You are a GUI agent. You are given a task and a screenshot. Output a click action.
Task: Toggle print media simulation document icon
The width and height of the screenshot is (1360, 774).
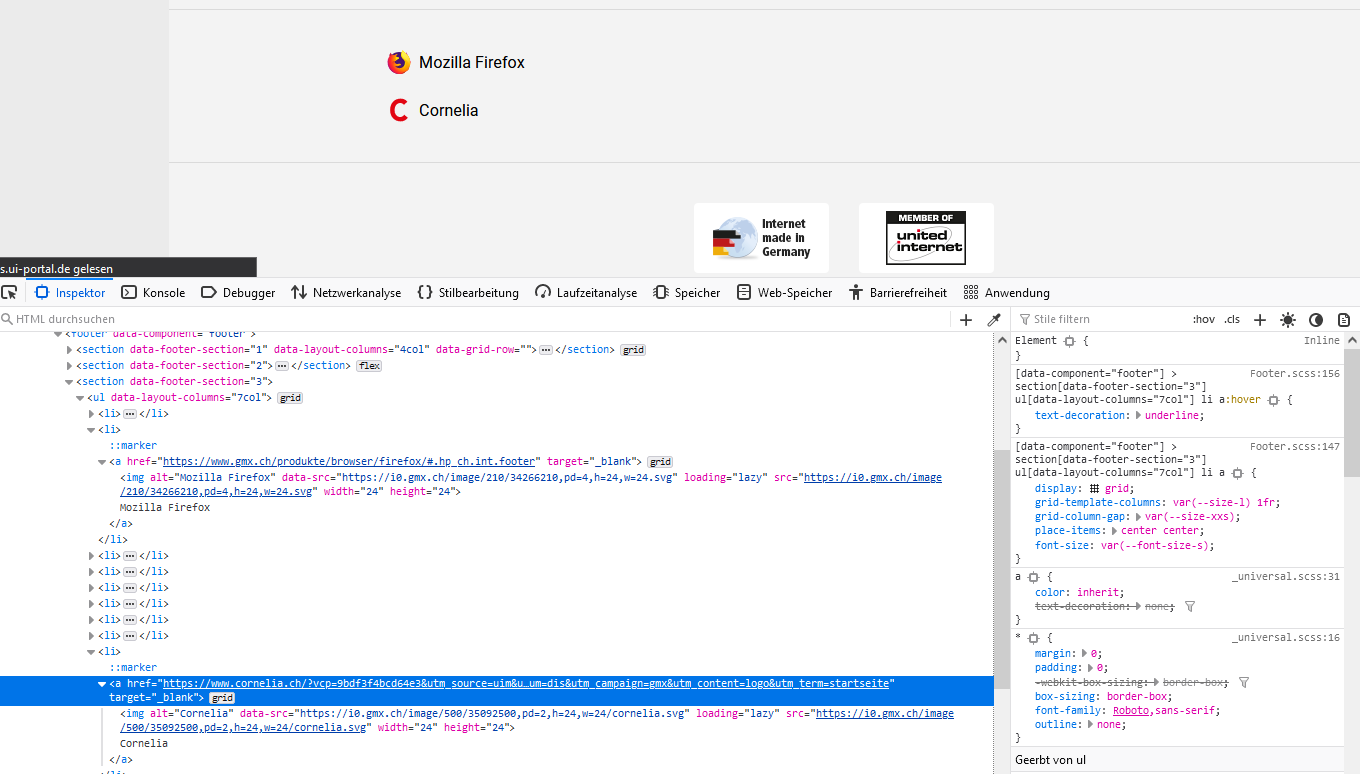pos(1344,319)
